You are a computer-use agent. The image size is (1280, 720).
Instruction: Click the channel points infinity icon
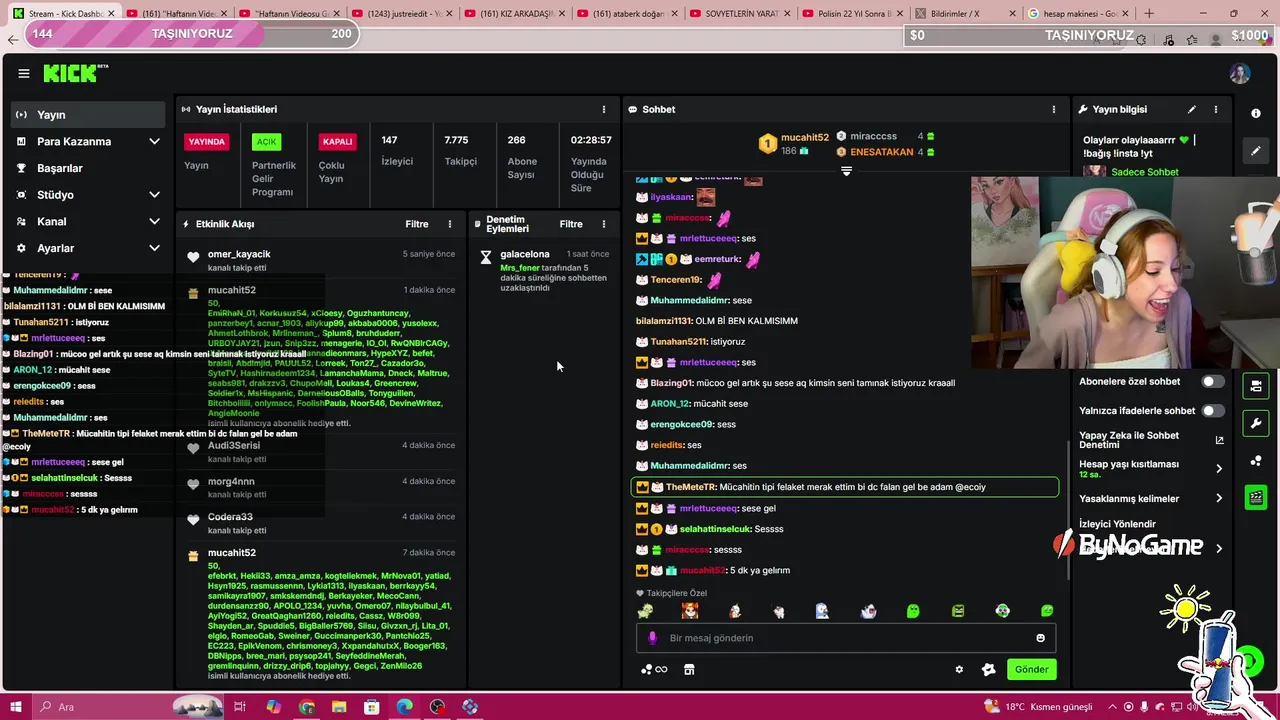[654, 669]
